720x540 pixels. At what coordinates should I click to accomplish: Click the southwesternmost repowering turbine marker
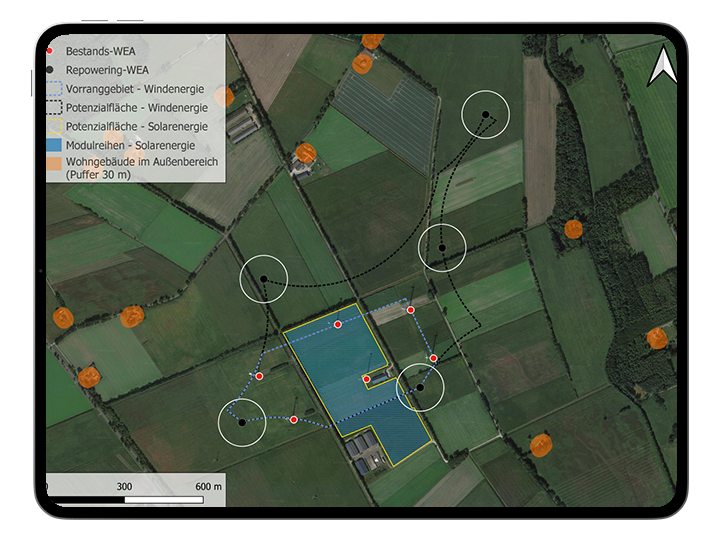[x=242, y=422]
